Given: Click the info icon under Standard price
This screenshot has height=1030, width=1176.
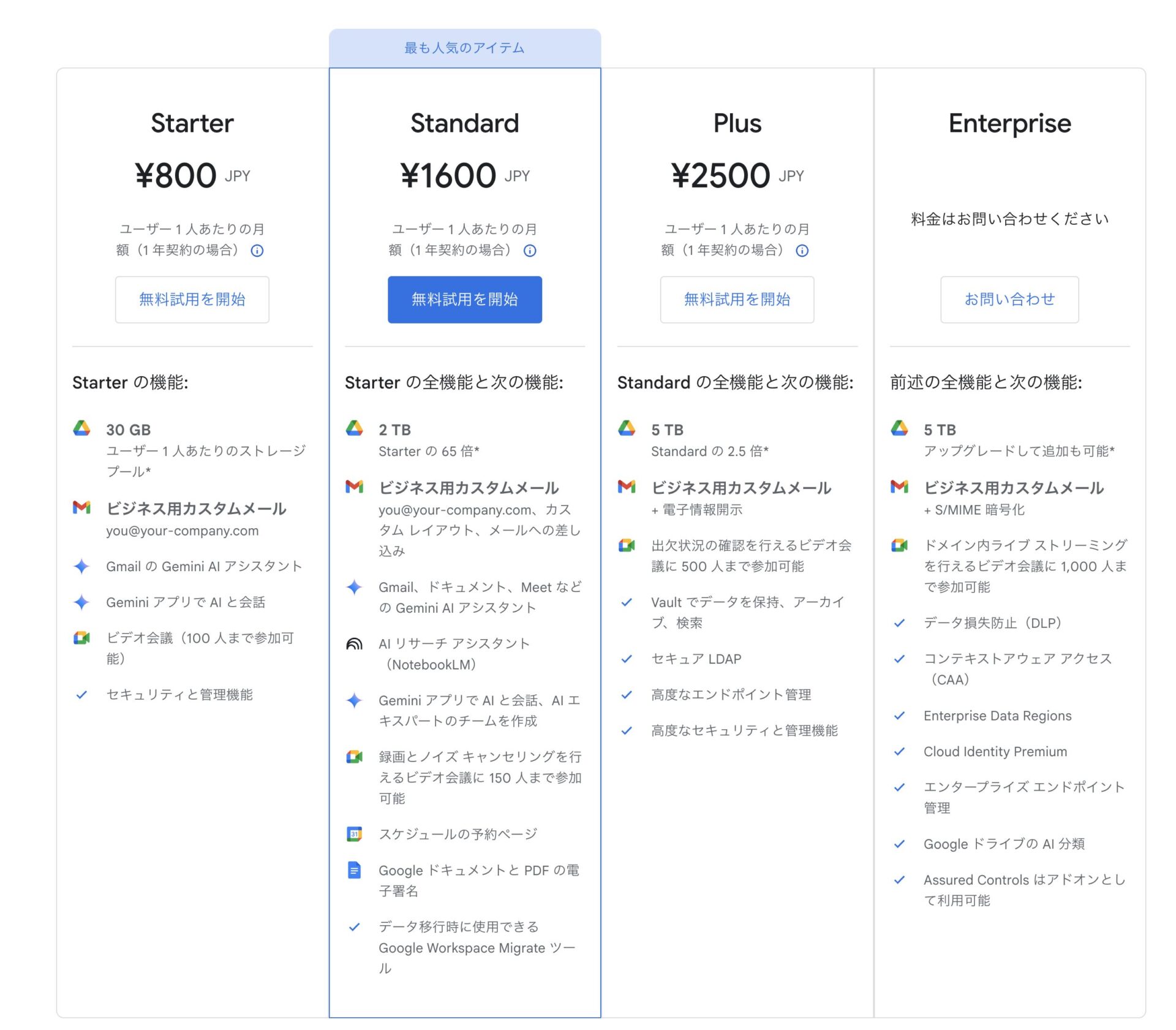Looking at the screenshot, I should (530, 251).
